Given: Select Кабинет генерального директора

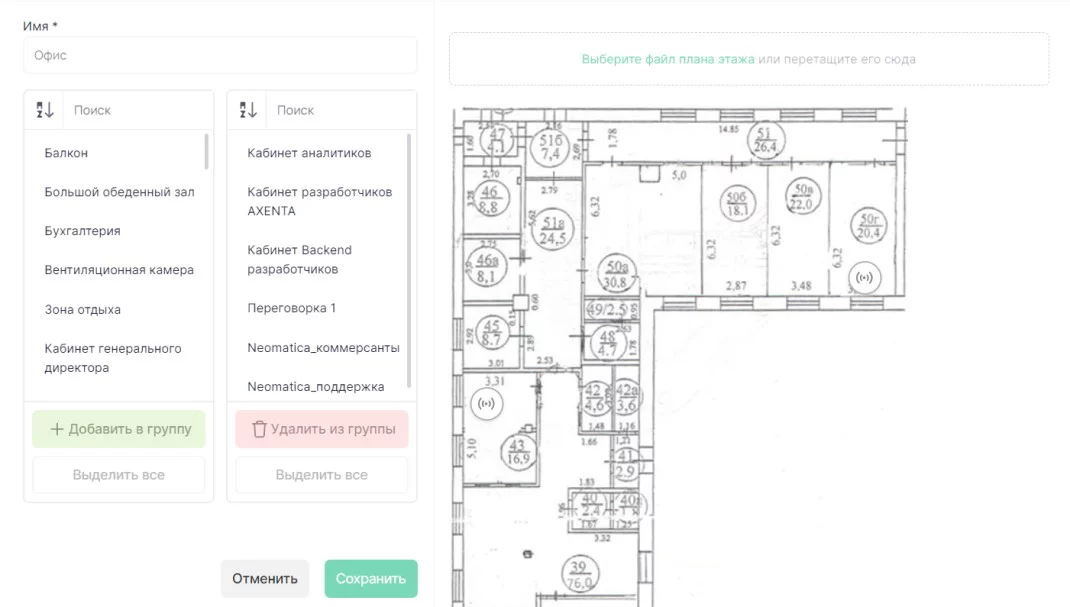Looking at the screenshot, I should click(x=113, y=358).
